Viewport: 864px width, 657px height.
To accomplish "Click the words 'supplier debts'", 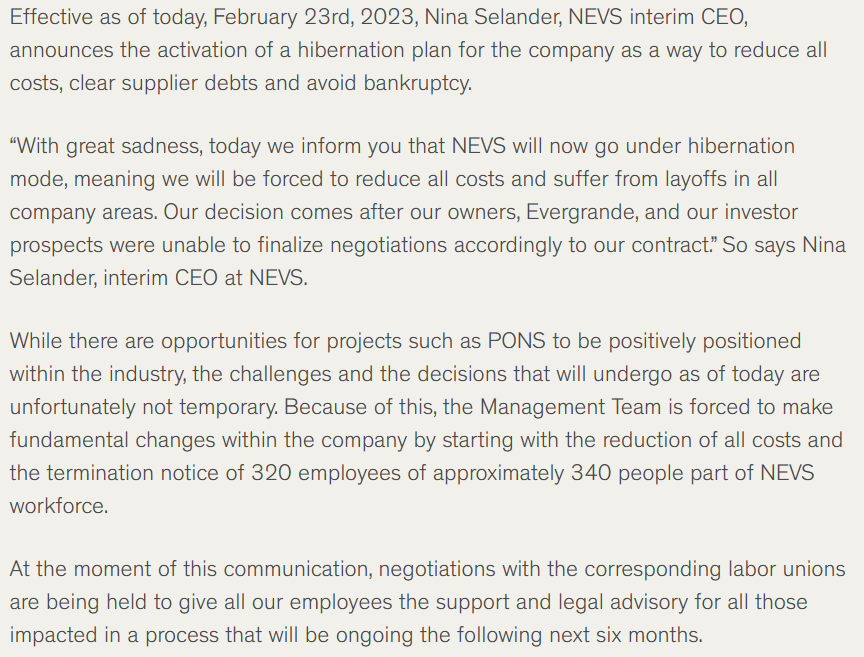I will point(190,83).
